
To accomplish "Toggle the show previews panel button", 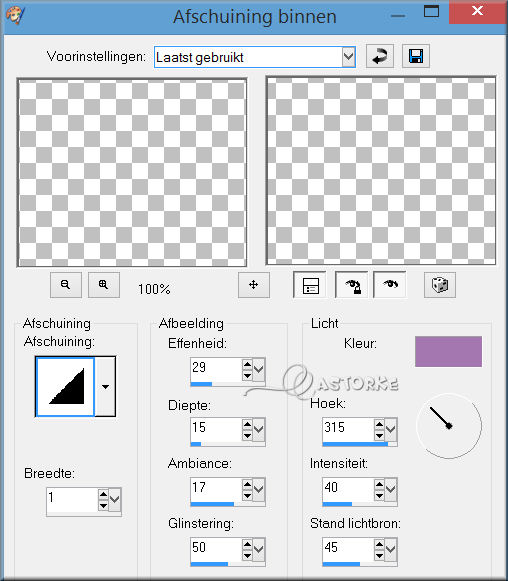I will [x=310, y=285].
